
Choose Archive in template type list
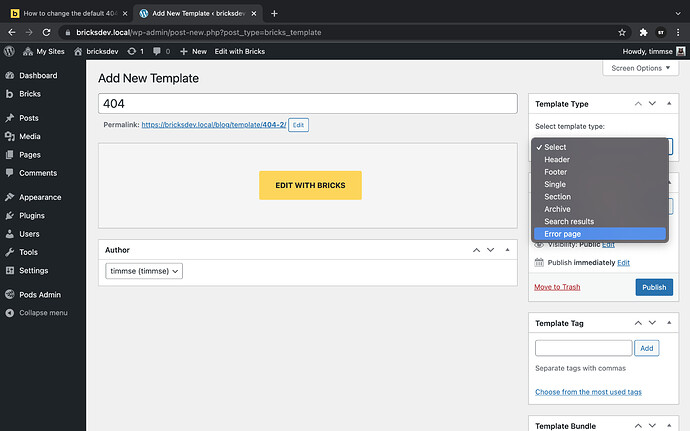point(600,209)
